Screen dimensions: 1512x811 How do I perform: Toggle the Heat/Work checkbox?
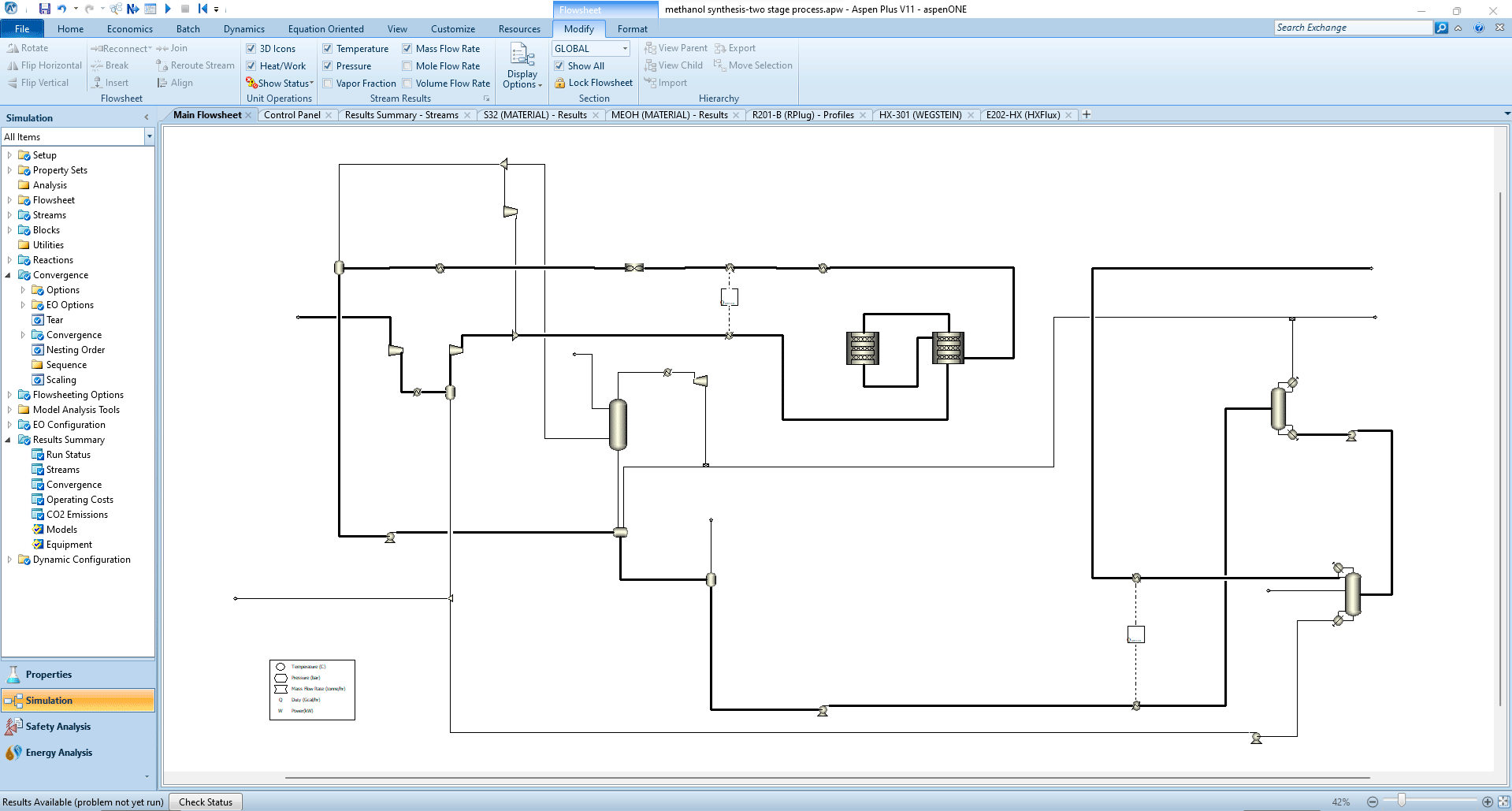click(251, 66)
